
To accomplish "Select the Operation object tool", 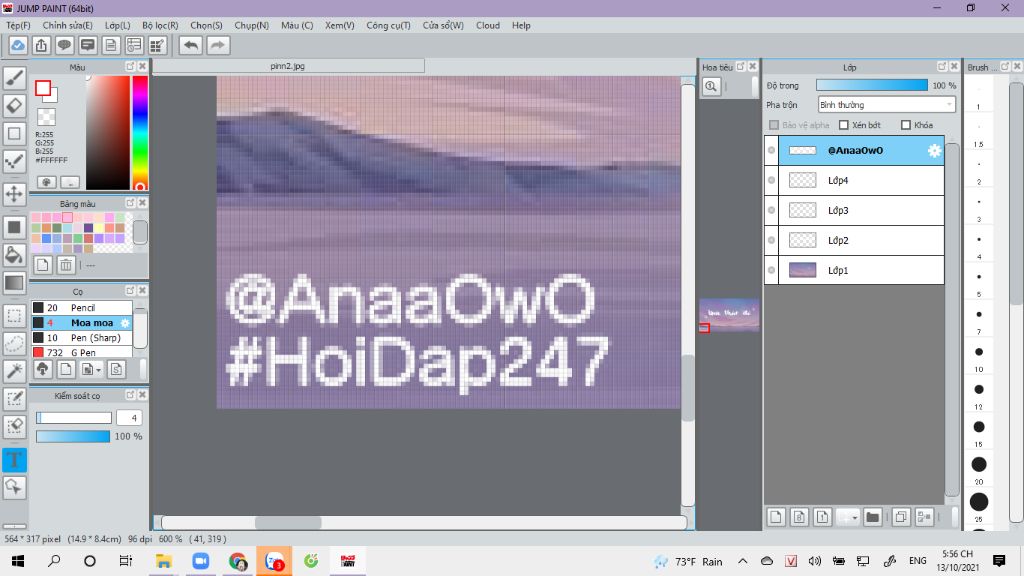I will coord(14,487).
